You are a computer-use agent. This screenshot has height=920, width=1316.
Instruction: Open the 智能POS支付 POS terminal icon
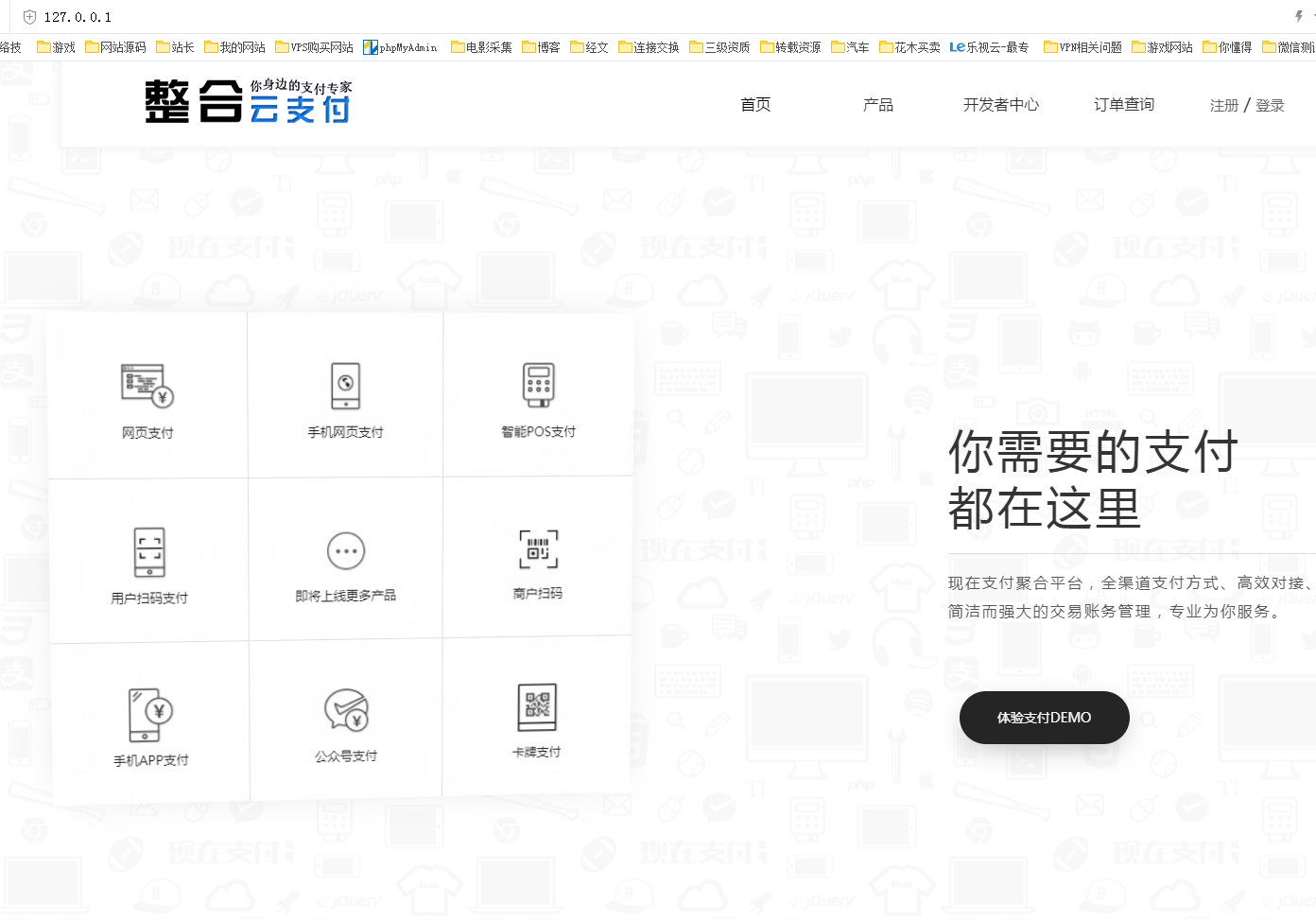click(x=538, y=385)
